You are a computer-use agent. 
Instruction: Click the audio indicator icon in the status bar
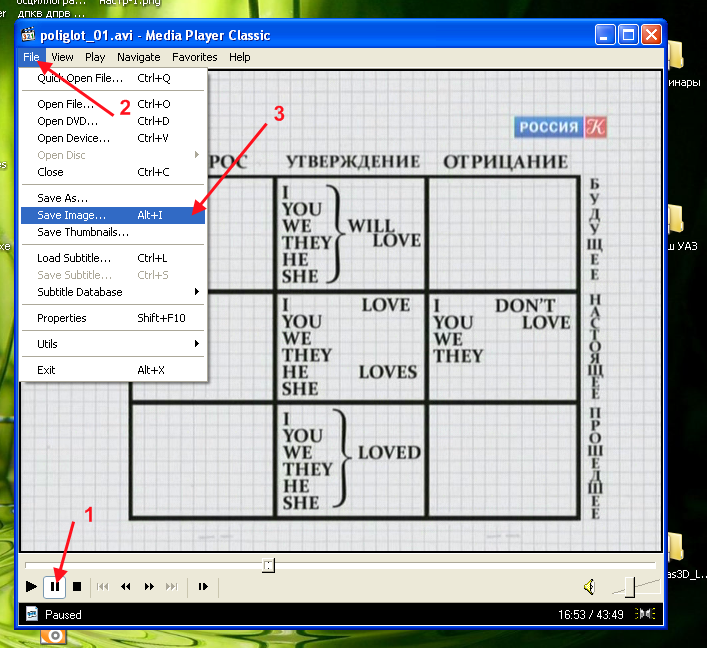point(645,614)
